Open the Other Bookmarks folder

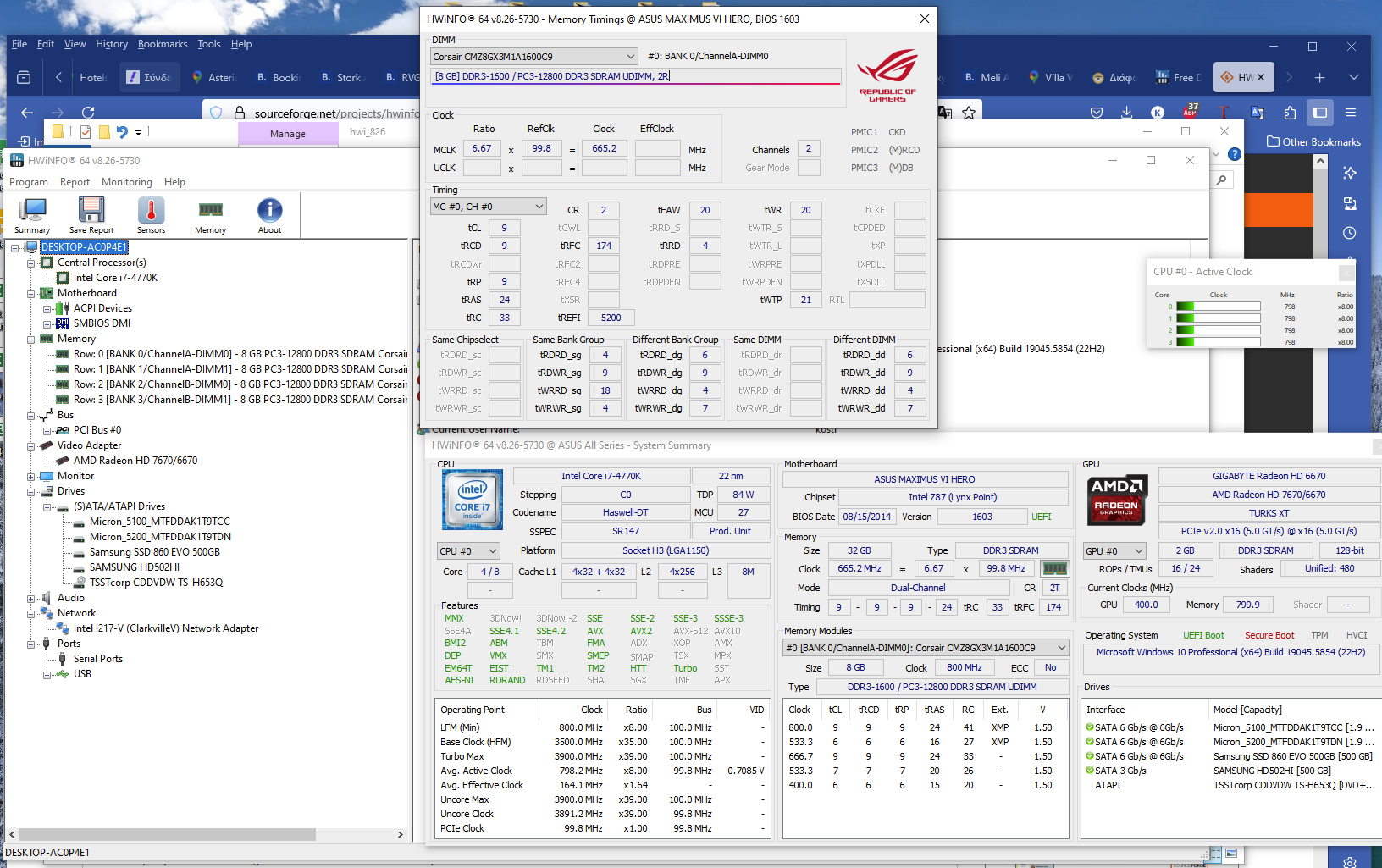(1313, 142)
